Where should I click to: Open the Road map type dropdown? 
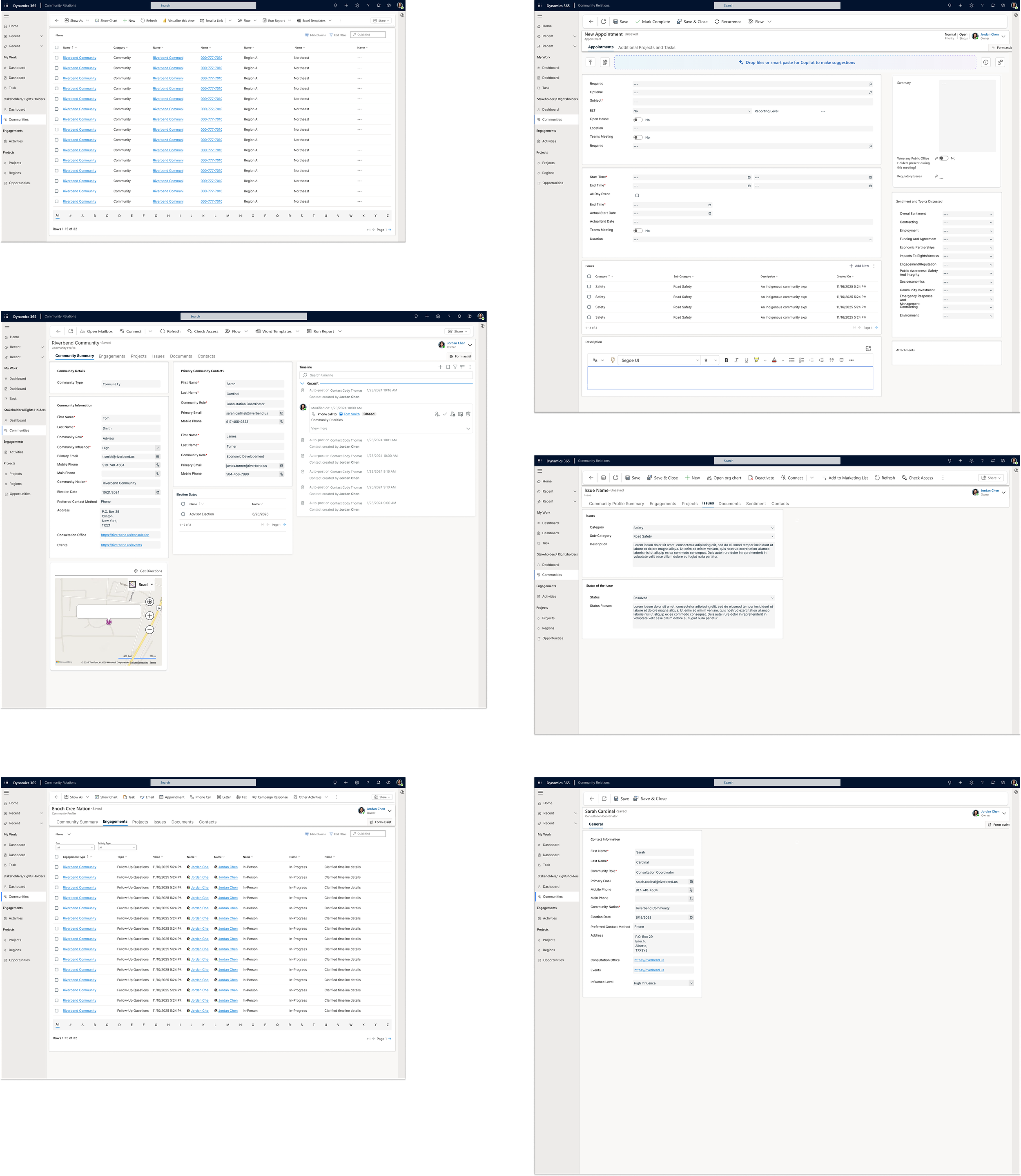click(x=142, y=585)
